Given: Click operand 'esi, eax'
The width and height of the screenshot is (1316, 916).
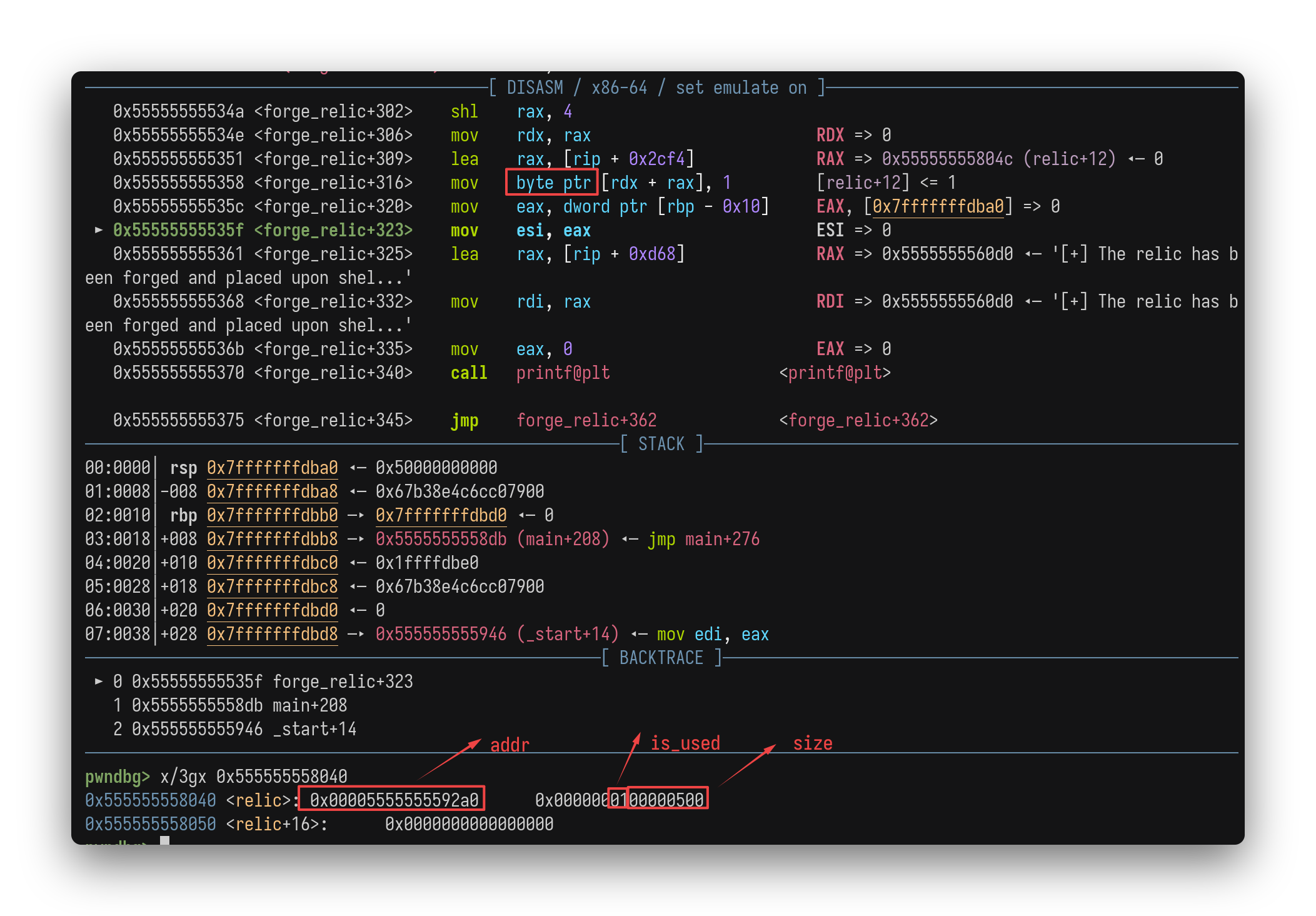Looking at the screenshot, I should (553, 230).
